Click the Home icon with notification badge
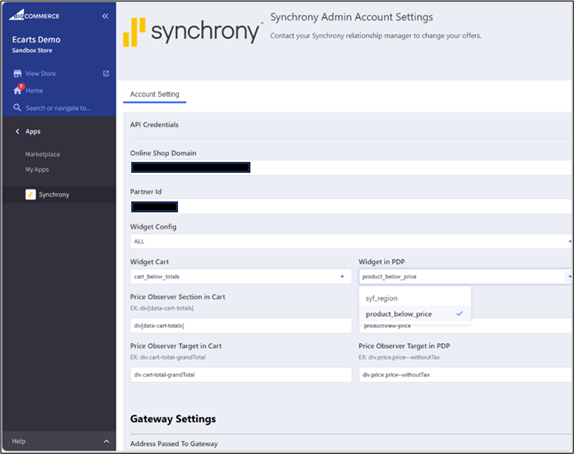Viewport: 574px width, 454px height. 18,89
